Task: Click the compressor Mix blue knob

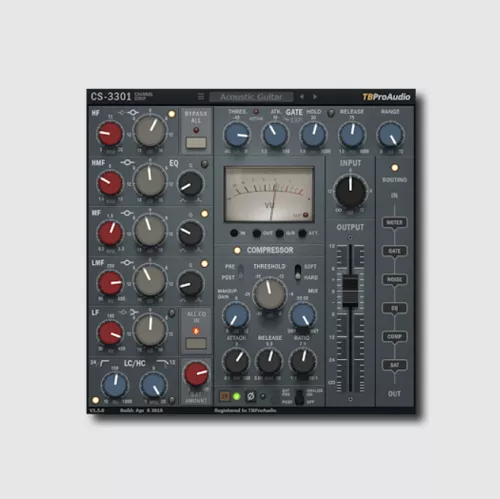Action: coord(302,315)
